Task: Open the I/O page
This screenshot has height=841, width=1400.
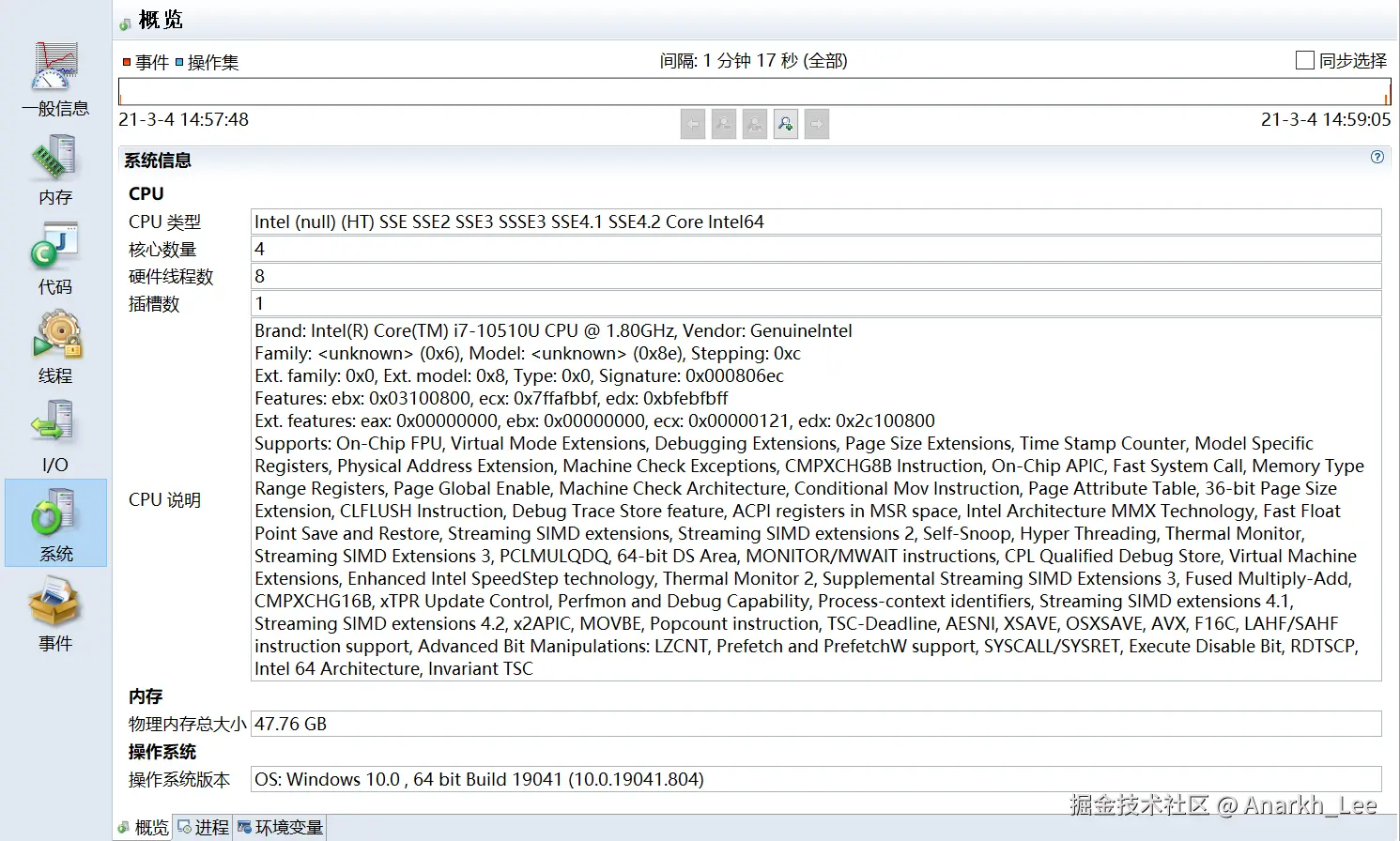Action: tap(55, 436)
